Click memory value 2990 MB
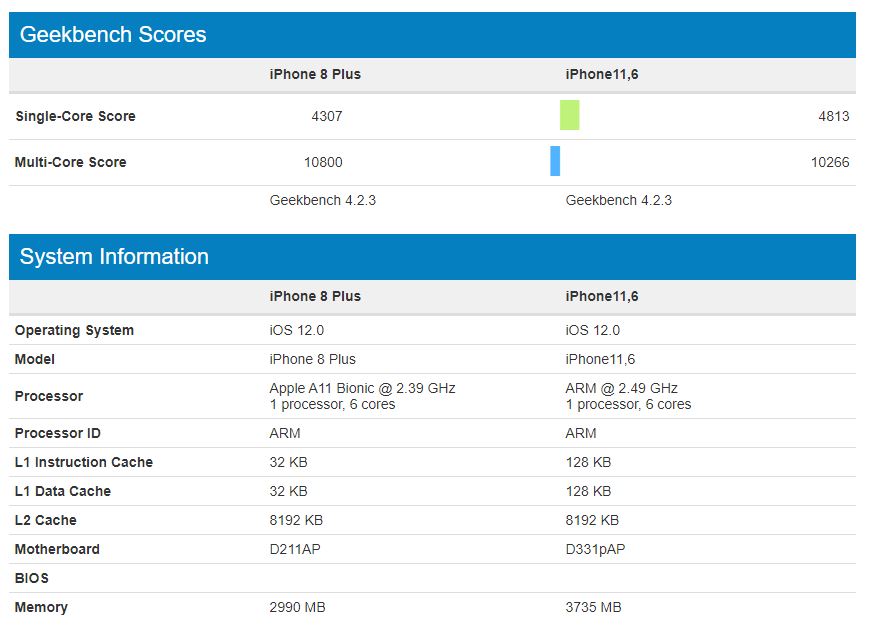The height and width of the screenshot is (632, 869). click(x=297, y=608)
